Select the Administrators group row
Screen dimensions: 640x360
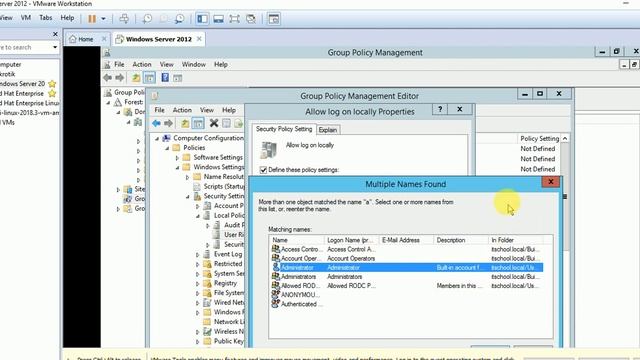click(407, 277)
